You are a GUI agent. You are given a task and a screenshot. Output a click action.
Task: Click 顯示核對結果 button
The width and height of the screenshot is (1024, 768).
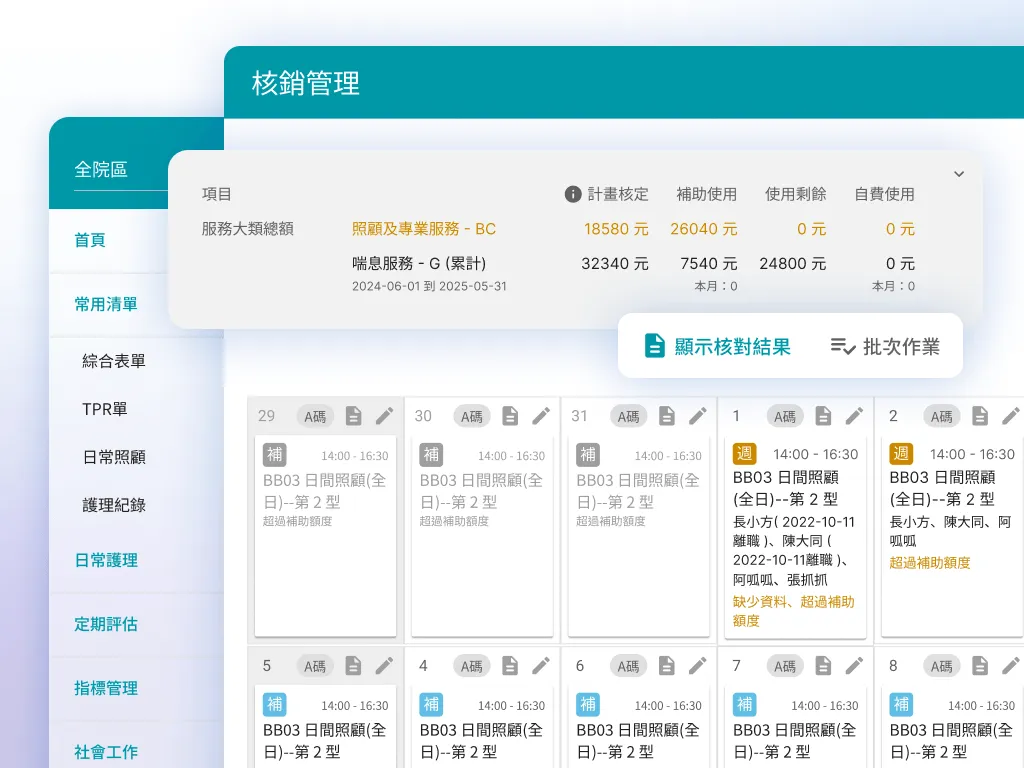tap(717, 346)
